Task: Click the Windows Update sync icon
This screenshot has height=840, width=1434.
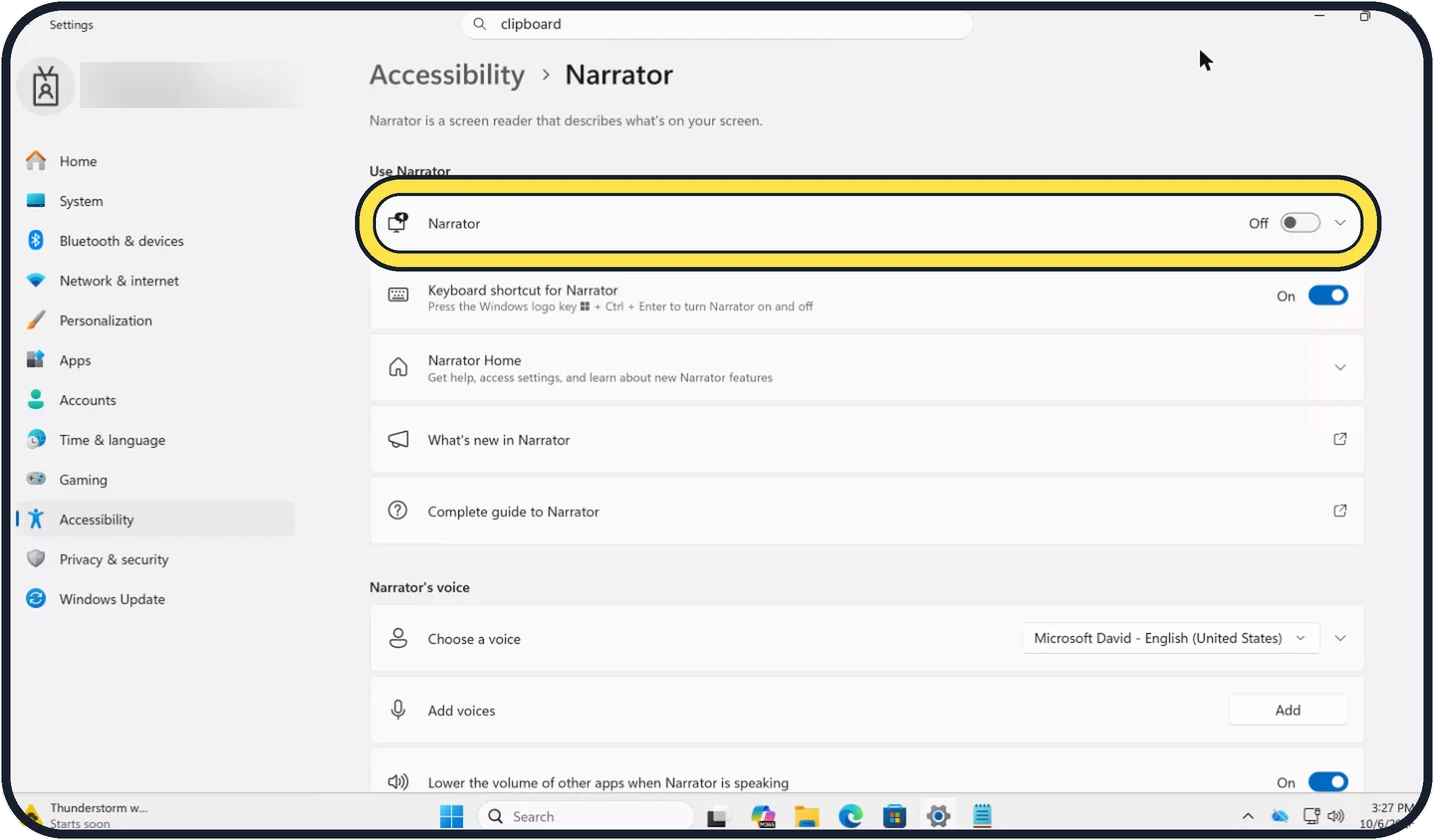Action: pyautogui.click(x=36, y=599)
